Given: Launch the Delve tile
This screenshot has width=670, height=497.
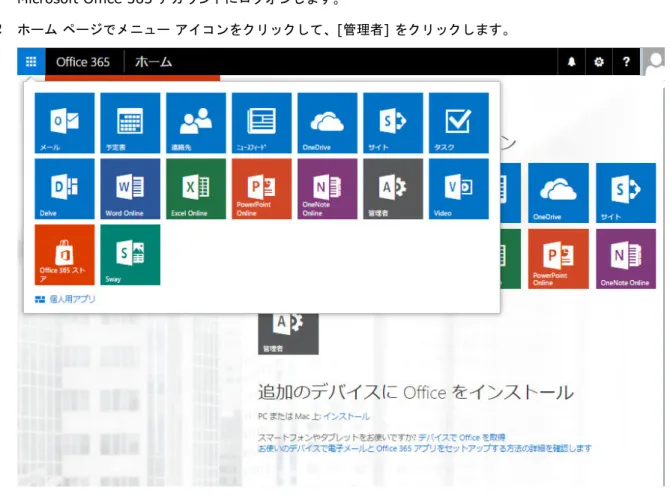Looking at the screenshot, I should tap(65, 189).
